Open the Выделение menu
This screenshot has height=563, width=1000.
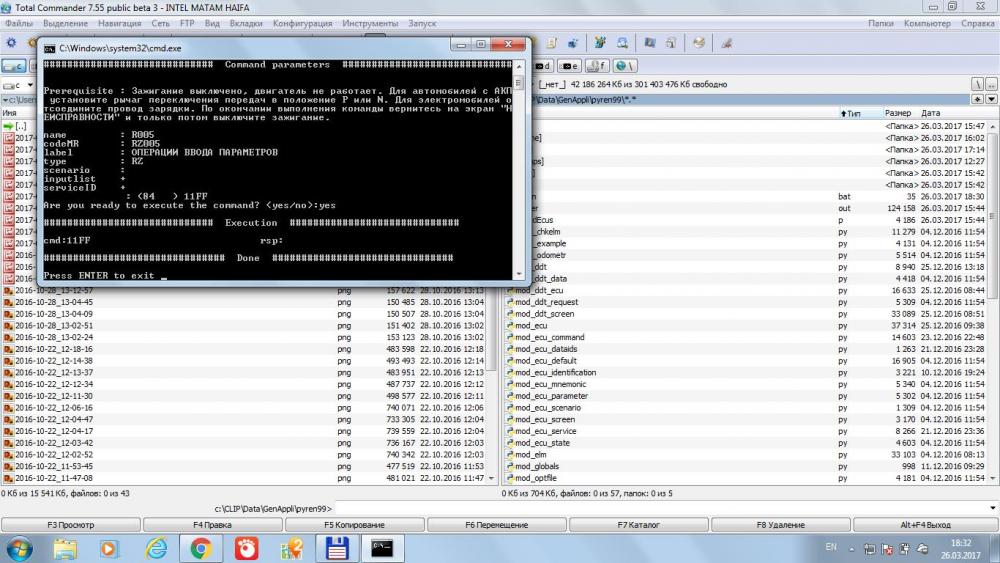click(66, 23)
